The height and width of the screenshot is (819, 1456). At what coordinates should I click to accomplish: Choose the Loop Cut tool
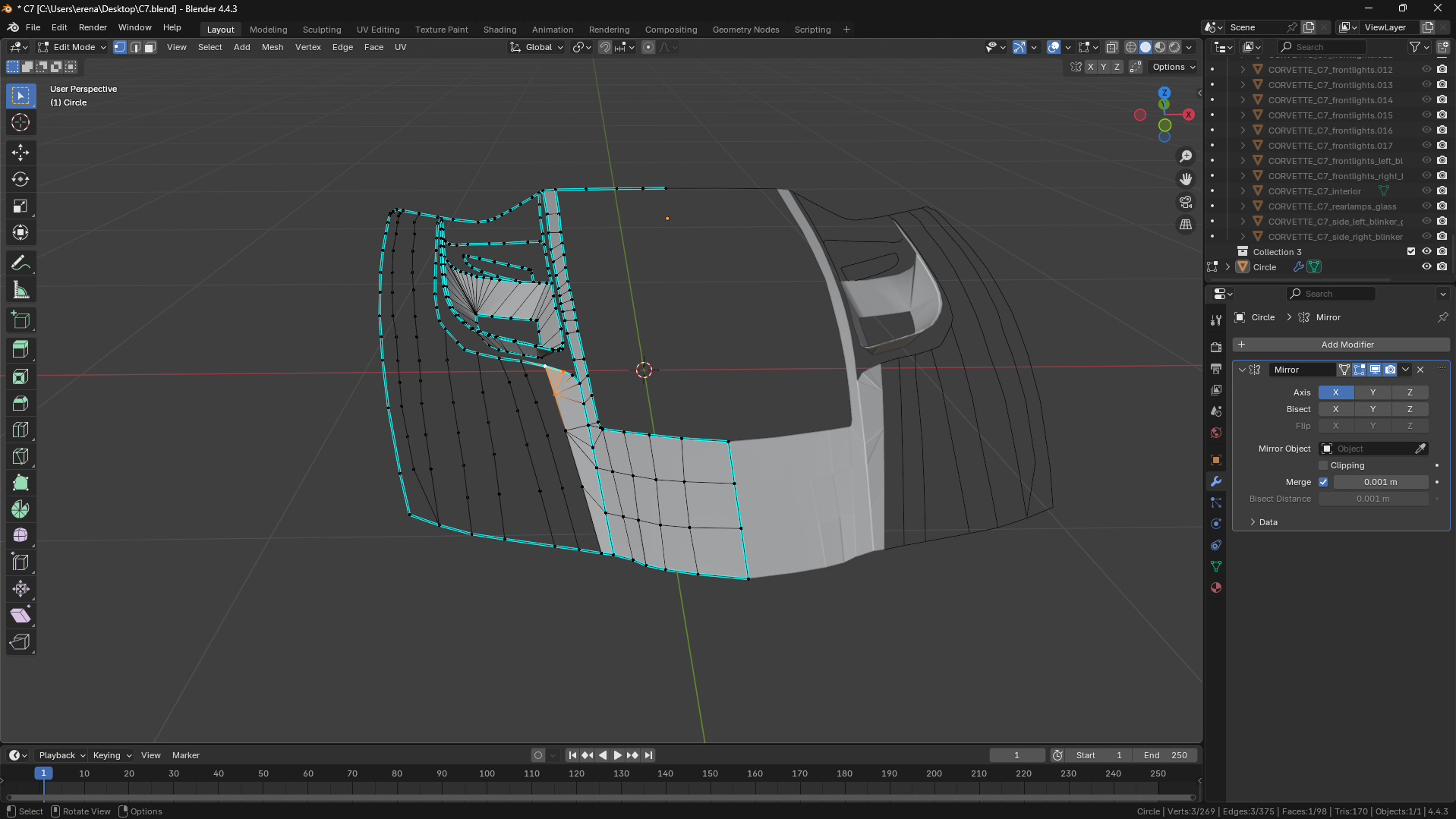click(20, 430)
